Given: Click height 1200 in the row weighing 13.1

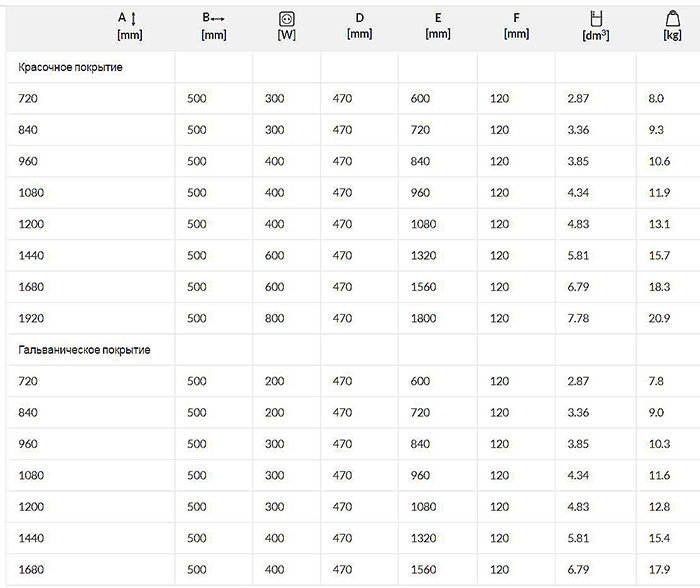Looking at the screenshot, I should (31, 224).
